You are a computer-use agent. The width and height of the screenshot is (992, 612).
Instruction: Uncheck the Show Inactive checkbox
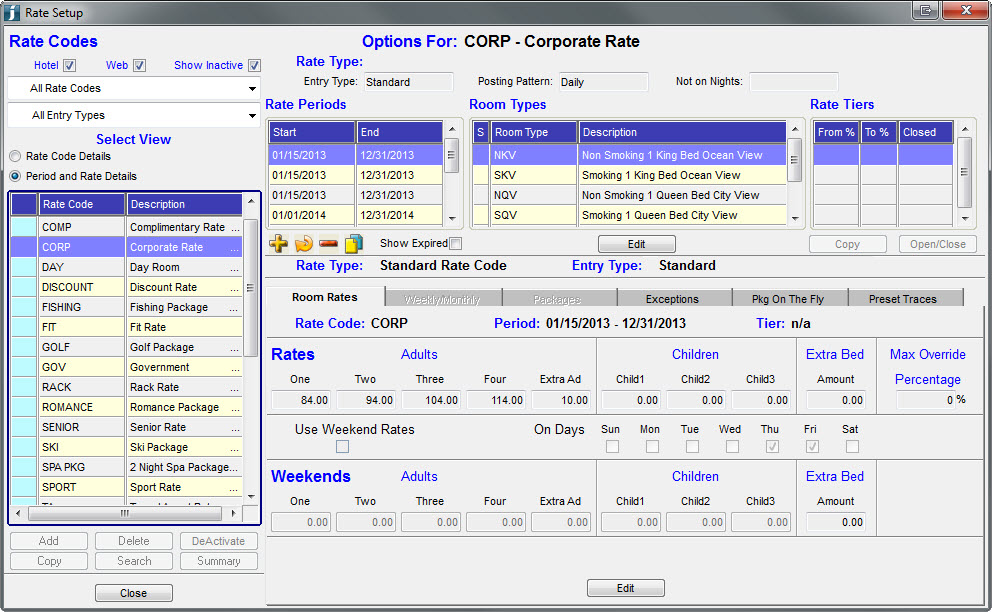[254, 65]
